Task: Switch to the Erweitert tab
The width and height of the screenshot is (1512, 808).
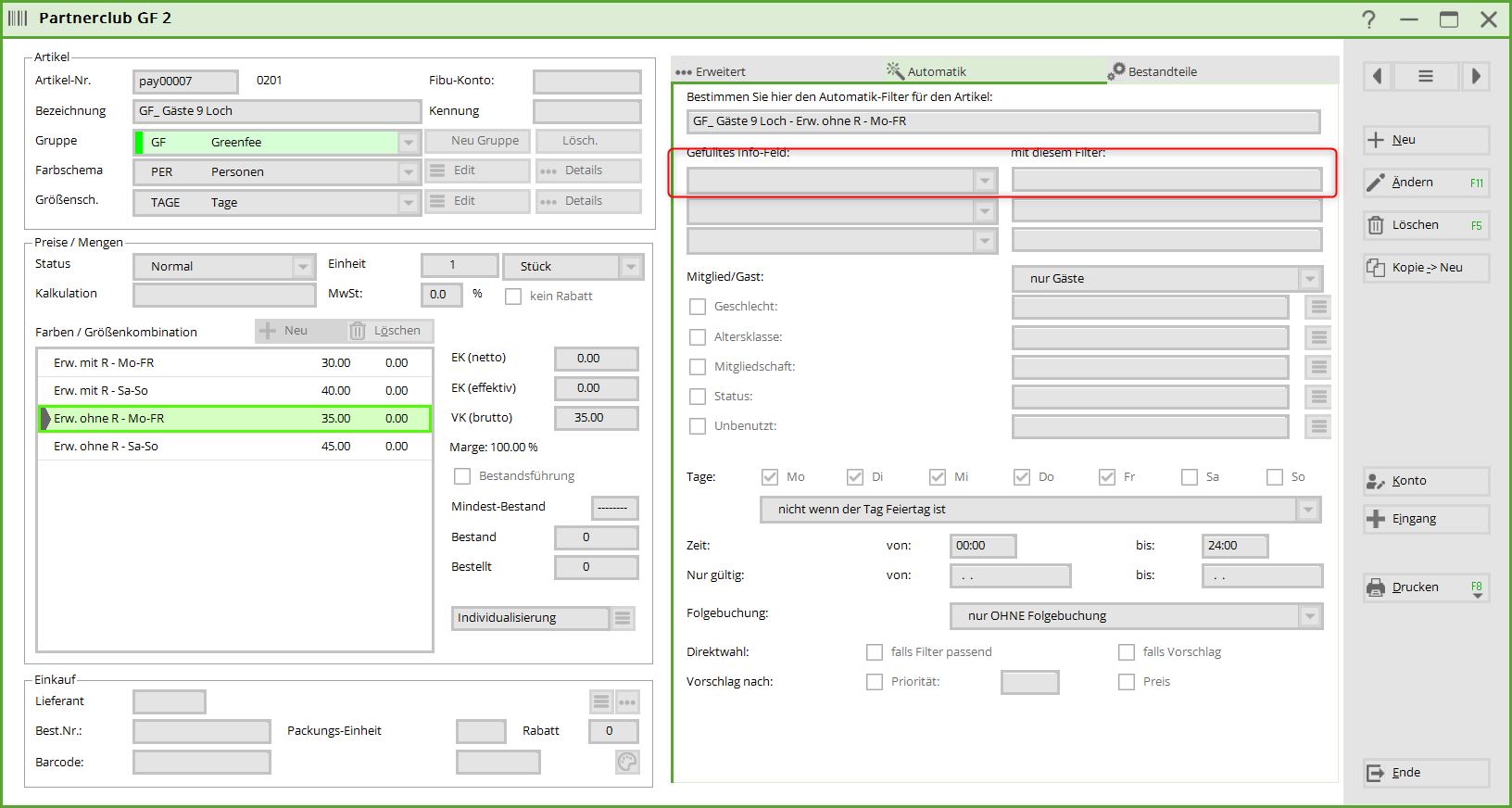Action: [x=712, y=71]
